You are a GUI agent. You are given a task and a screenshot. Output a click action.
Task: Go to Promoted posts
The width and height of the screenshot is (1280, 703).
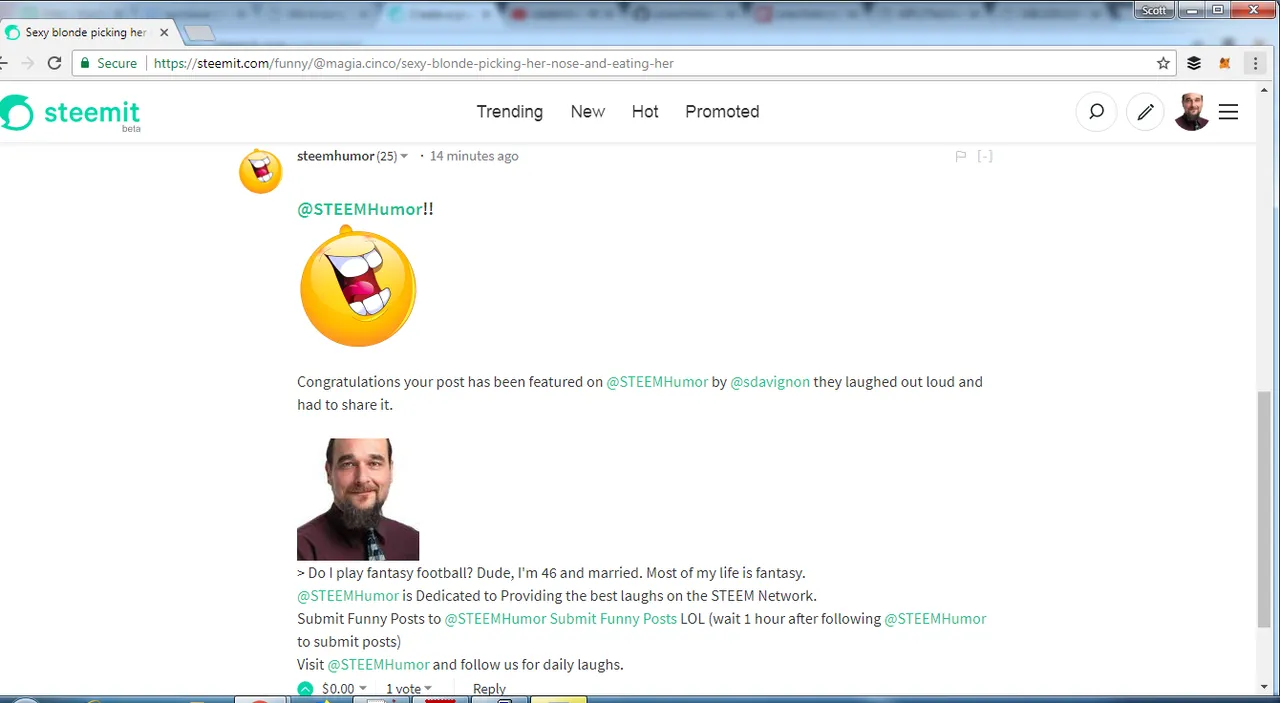coord(722,112)
